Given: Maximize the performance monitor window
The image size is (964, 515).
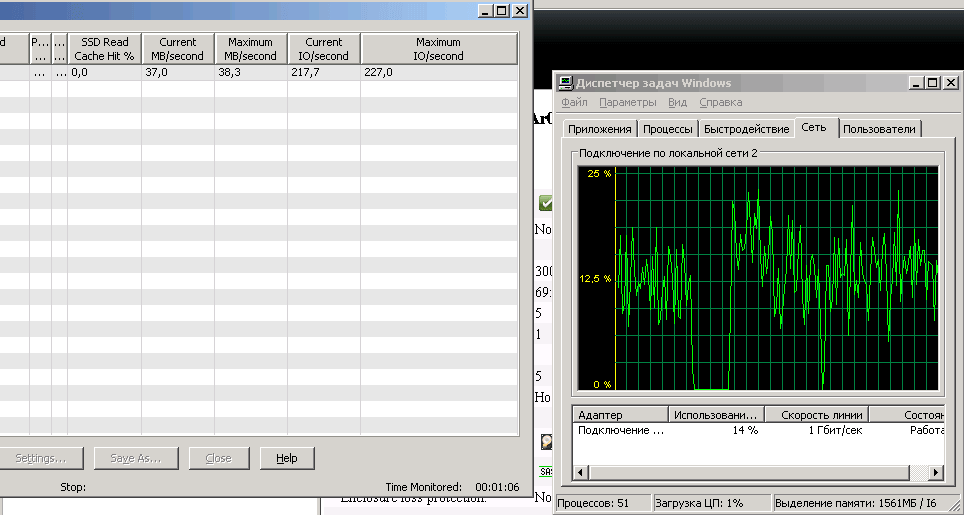Looking at the screenshot, I should point(502,10).
